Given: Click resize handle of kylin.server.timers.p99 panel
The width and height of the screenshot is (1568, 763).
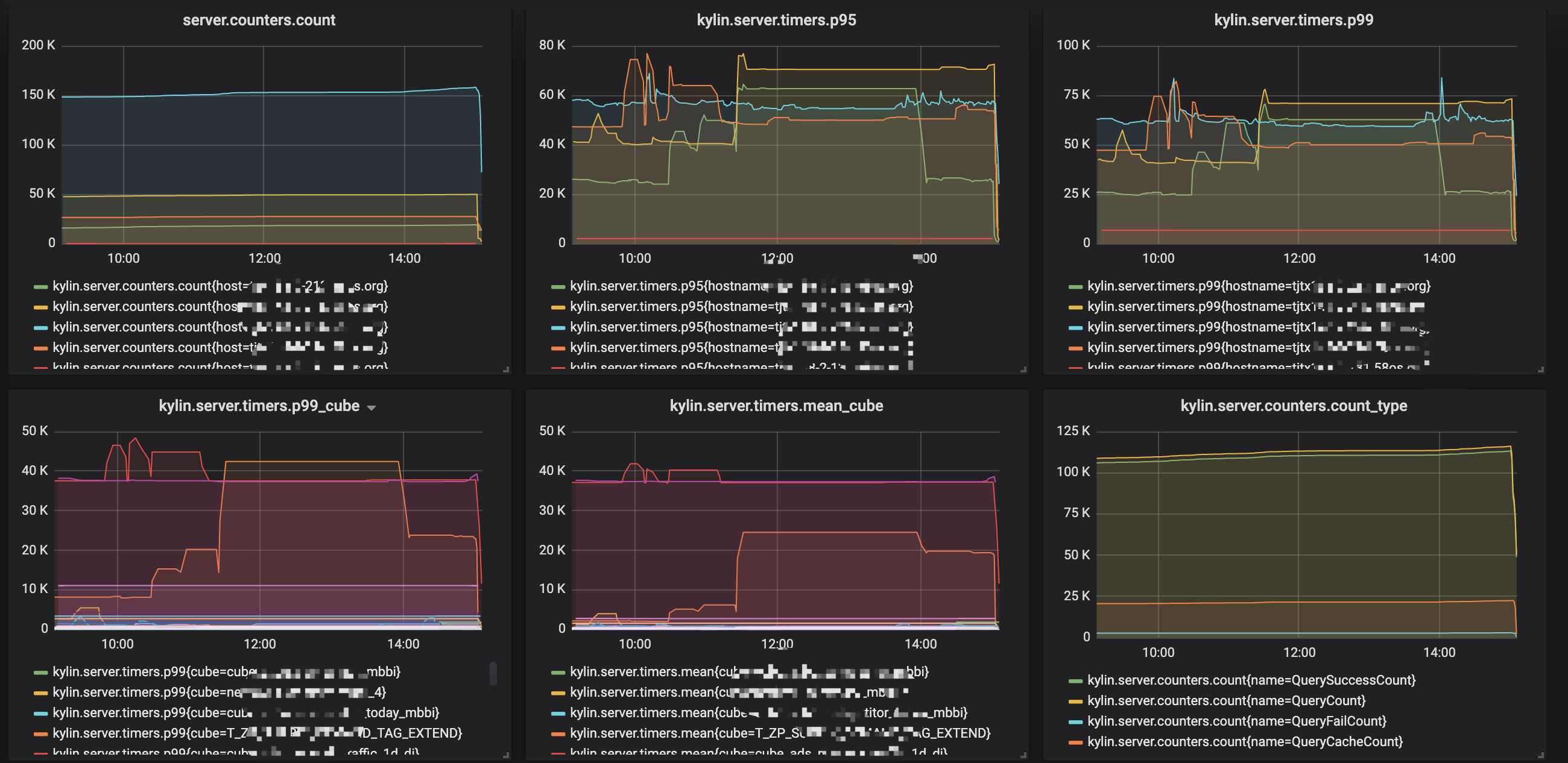Looking at the screenshot, I should point(1541,369).
